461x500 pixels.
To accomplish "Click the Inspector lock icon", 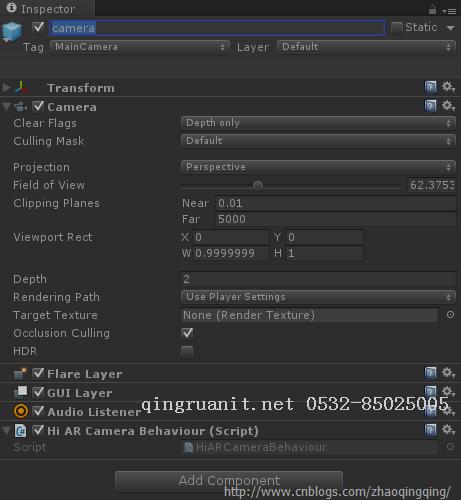I will (x=433, y=10).
